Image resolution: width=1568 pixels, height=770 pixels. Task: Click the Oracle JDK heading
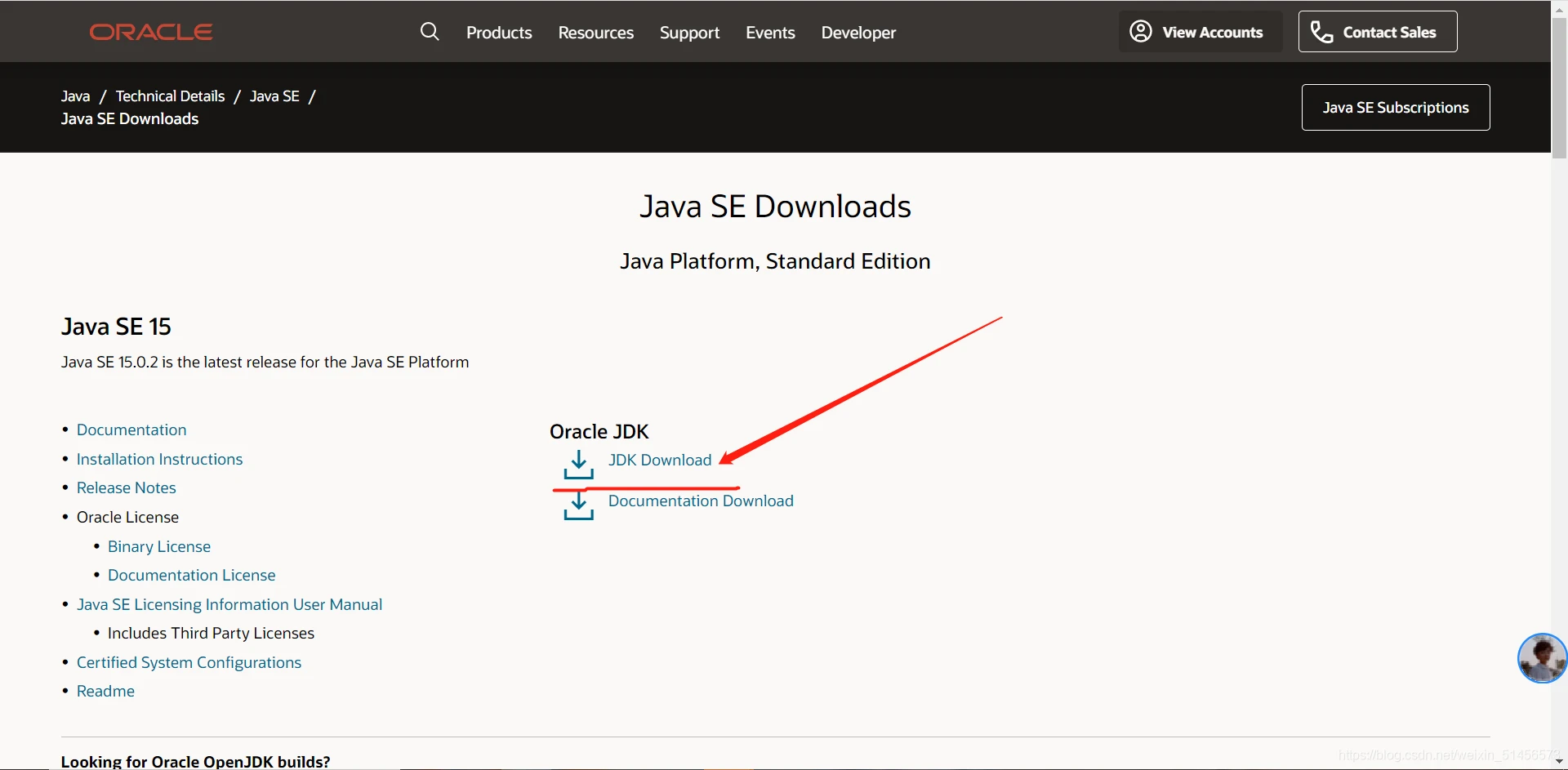(x=599, y=431)
